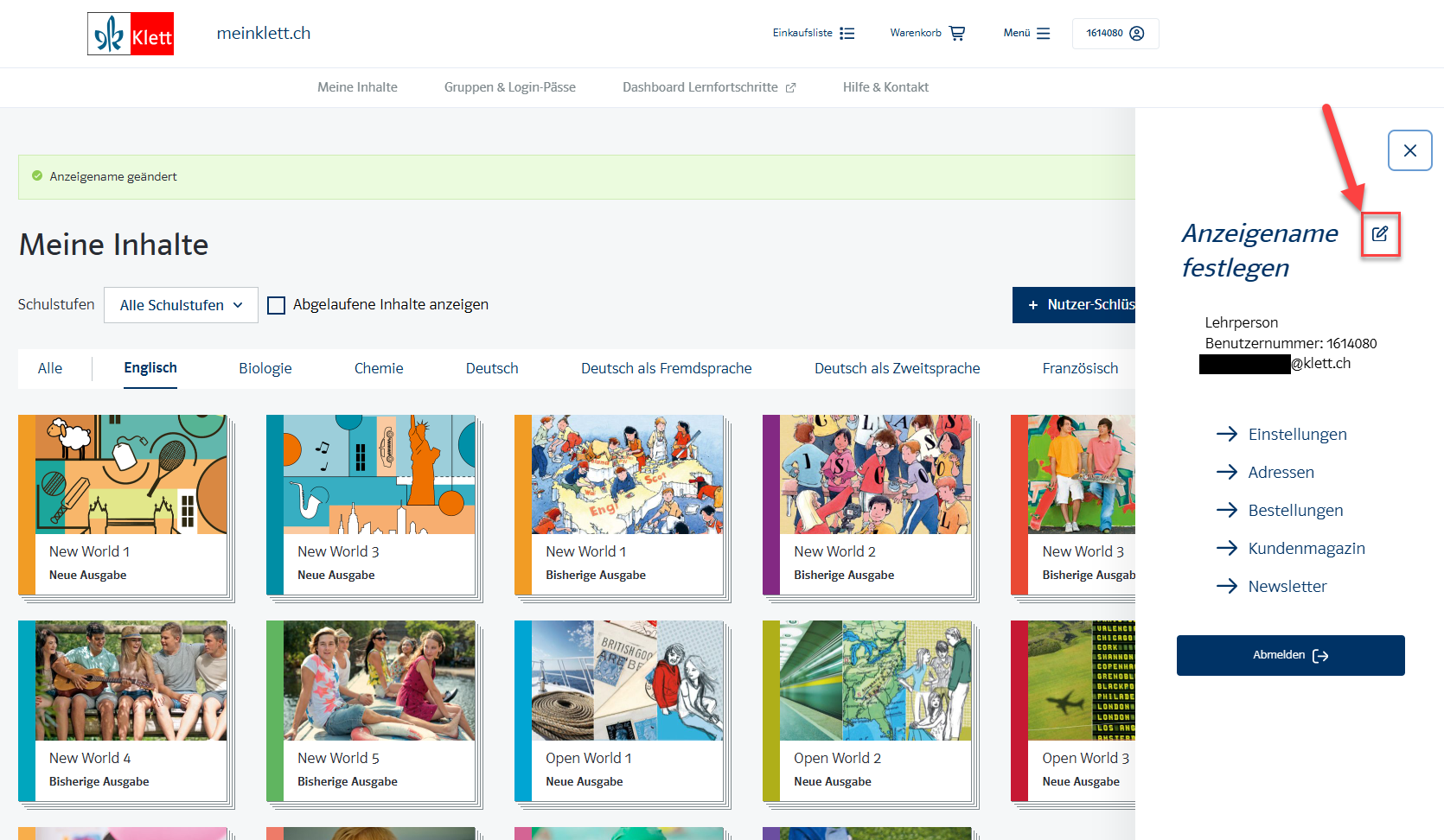
Task: Open the Einkaufsliste list icon
Action: 847,33
